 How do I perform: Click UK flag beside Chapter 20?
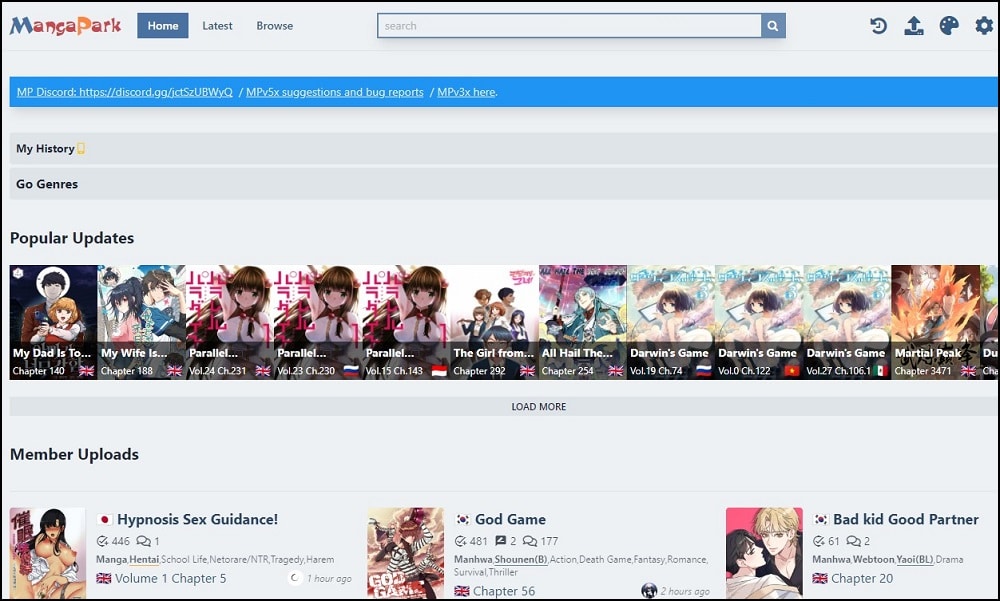pos(820,579)
